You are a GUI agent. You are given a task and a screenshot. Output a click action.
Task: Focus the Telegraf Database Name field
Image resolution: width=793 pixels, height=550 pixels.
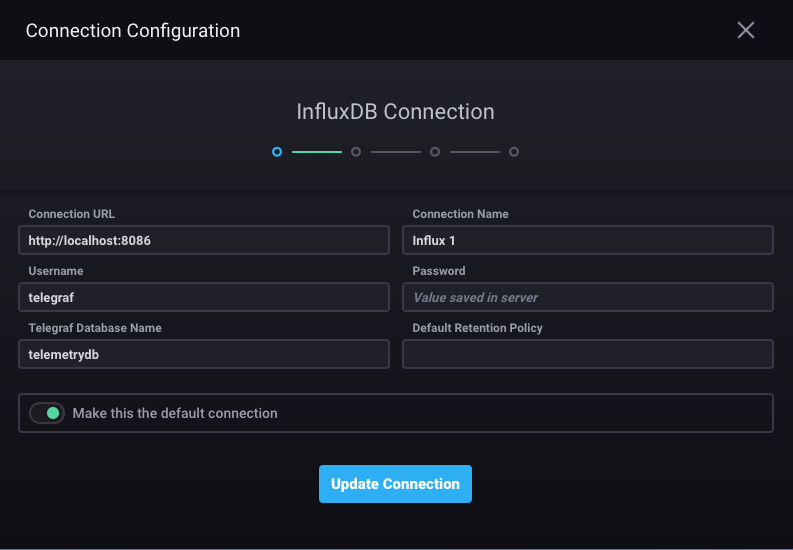(204, 354)
